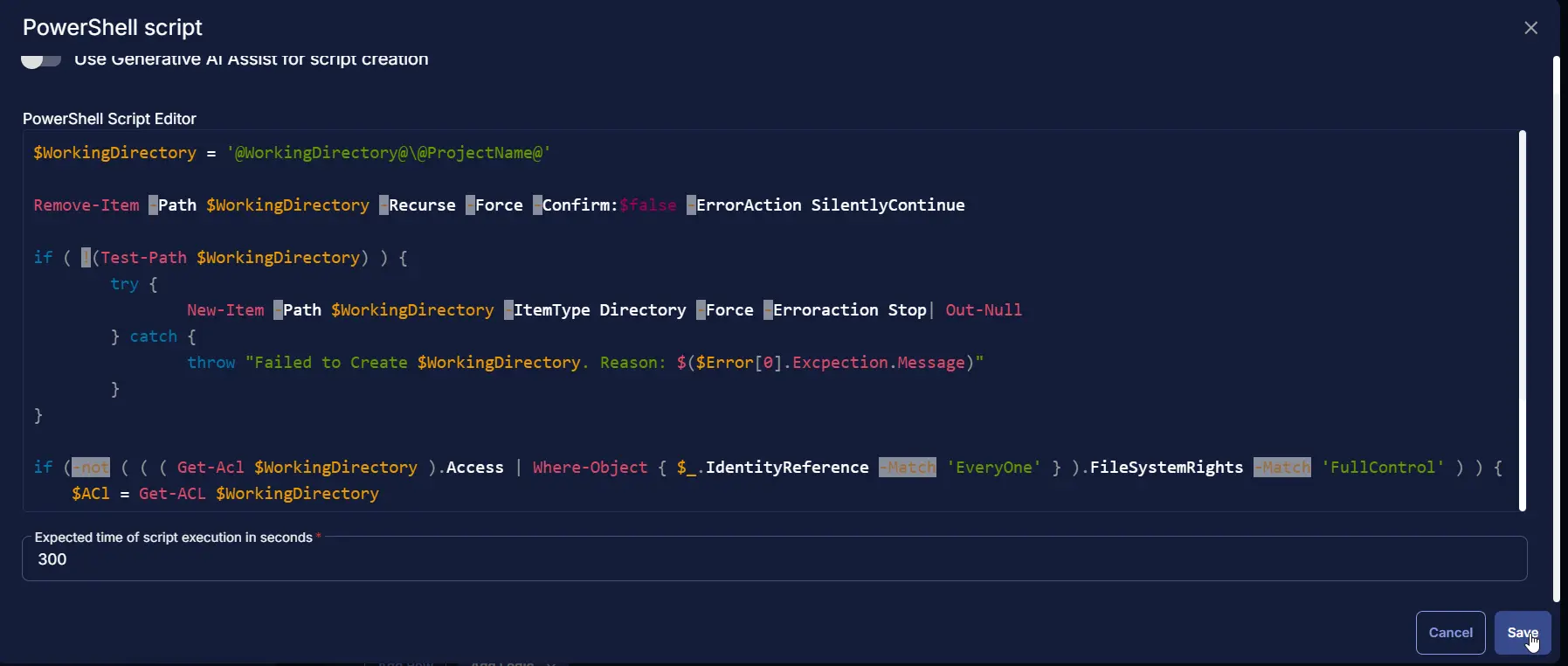1568x666 pixels.
Task: Place cursor on Remove-Item command
Action: (86, 205)
